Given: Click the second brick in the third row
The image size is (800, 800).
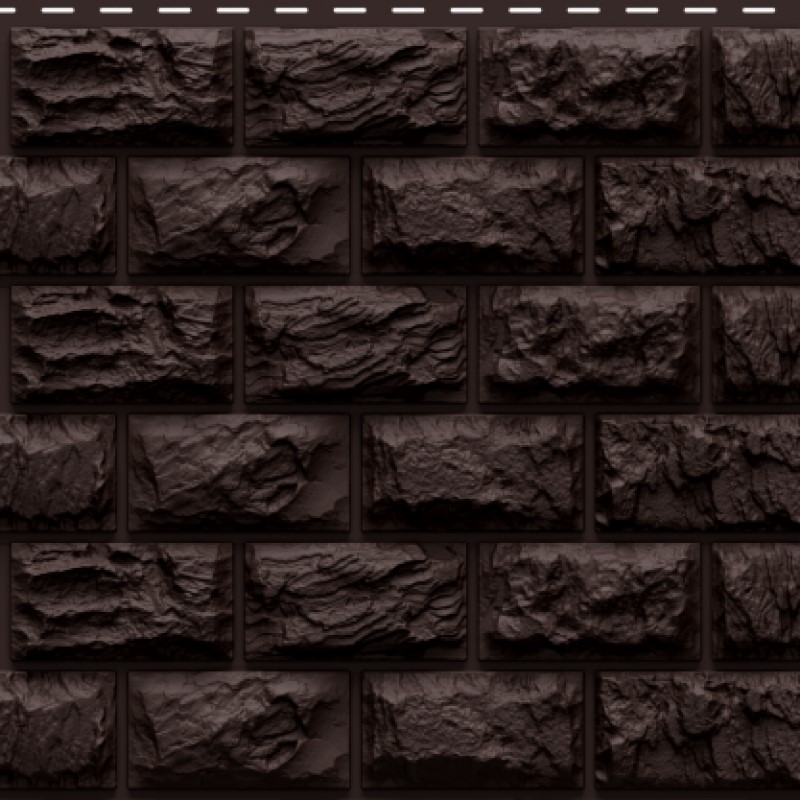Looking at the screenshot, I should 355,344.
